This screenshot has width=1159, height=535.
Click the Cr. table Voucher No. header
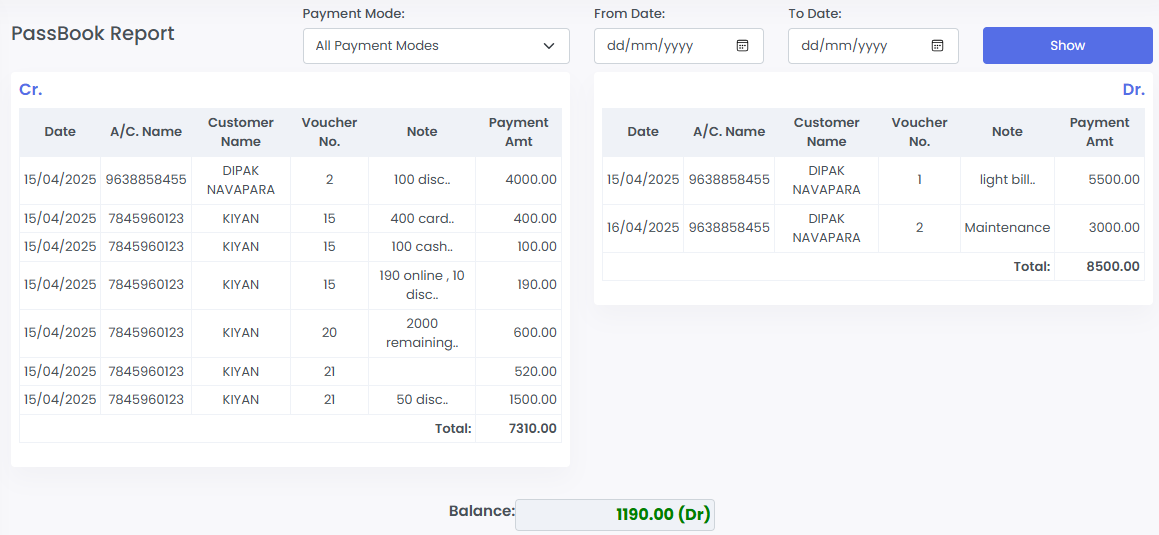[330, 132]
